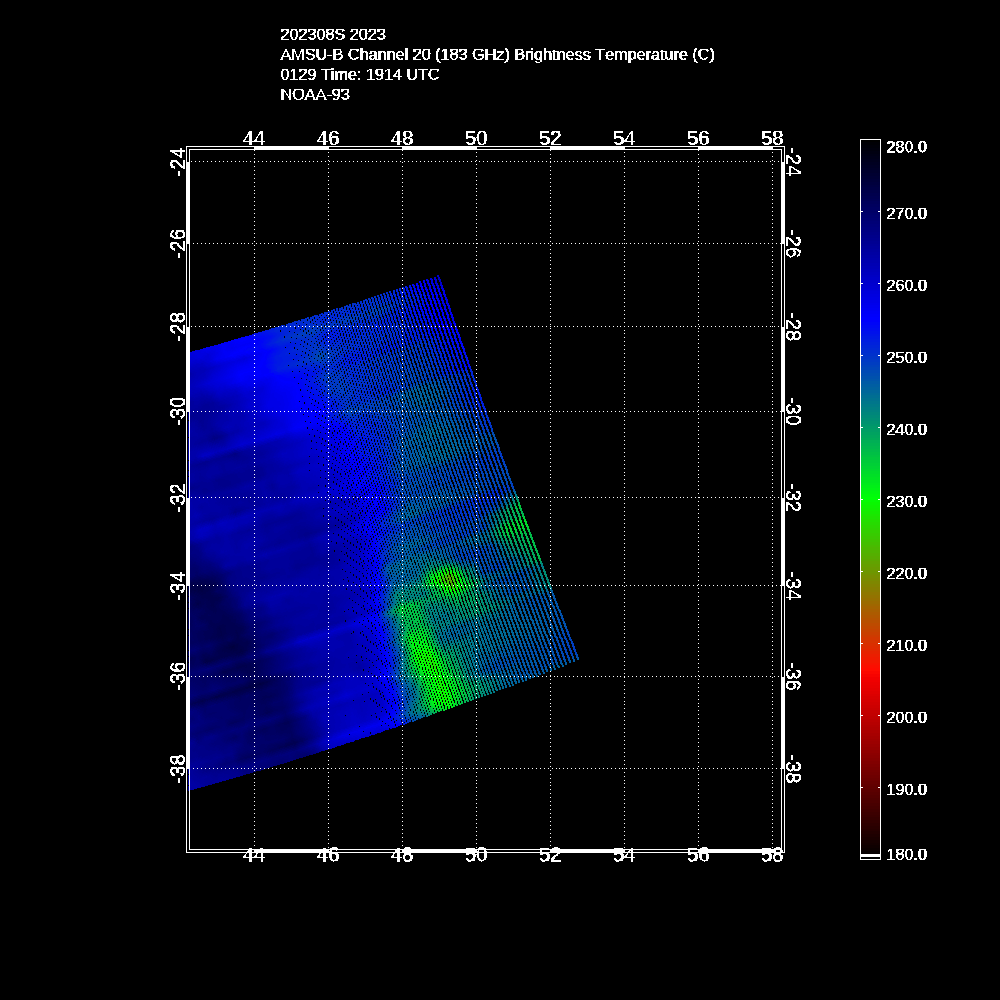Click the -32 latitude label on left axis
The width and height of the screenshot is (1000, 1000).
pyautogui.click(x=176, y=496)
